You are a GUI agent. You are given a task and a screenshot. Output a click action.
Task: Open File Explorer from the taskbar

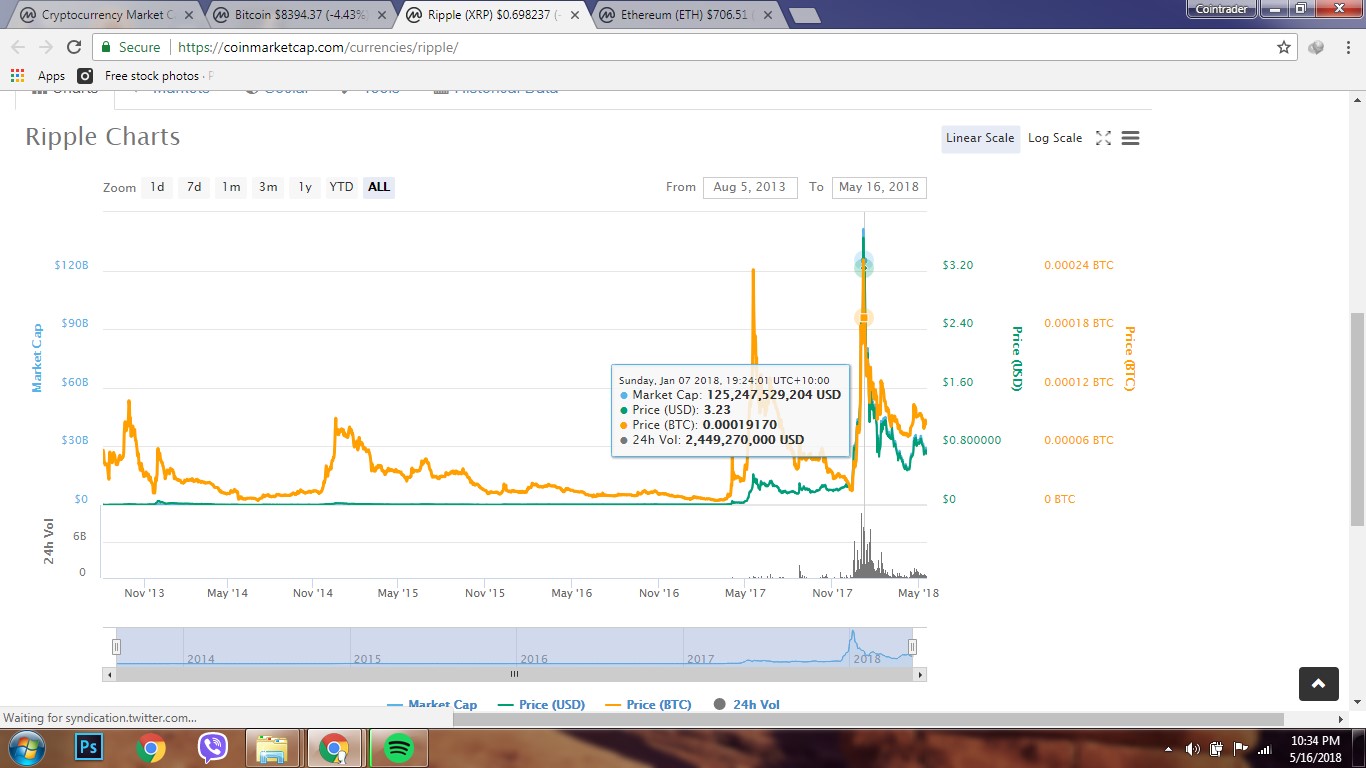click(x=272, y=748)
